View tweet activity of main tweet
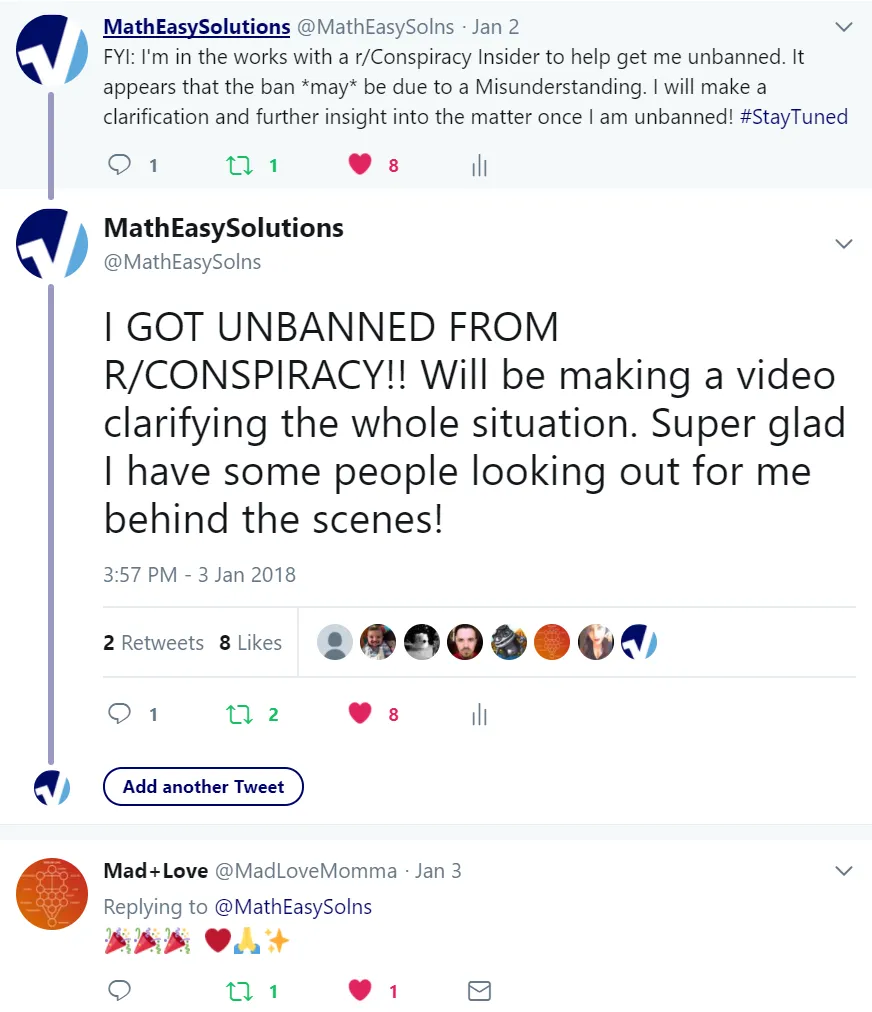The image size is (872, 1012). coord(479,714)
